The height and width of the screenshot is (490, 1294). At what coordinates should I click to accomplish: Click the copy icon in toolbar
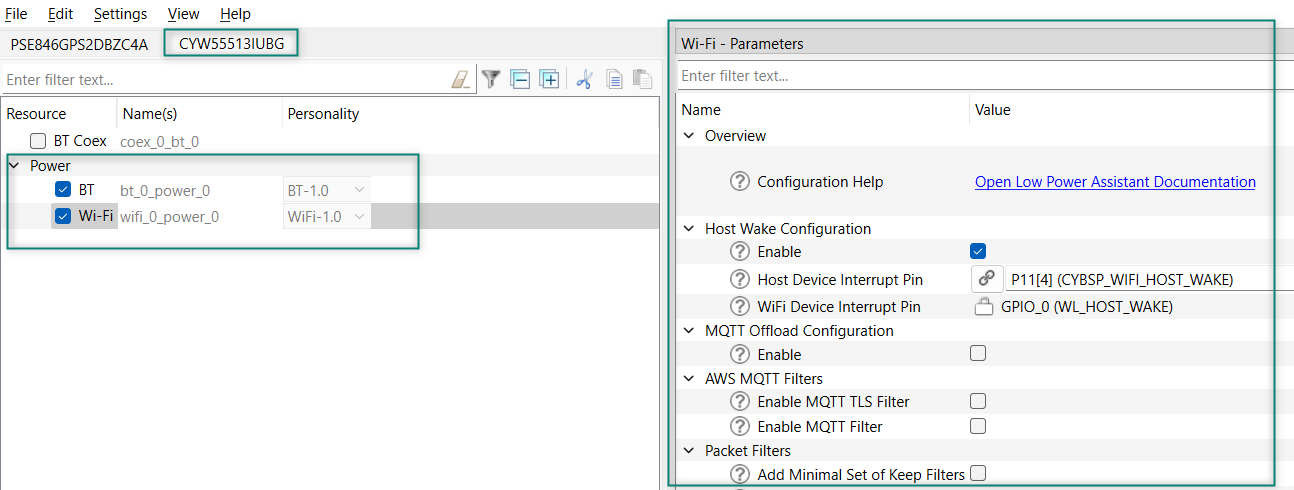(x=615, y=80)
